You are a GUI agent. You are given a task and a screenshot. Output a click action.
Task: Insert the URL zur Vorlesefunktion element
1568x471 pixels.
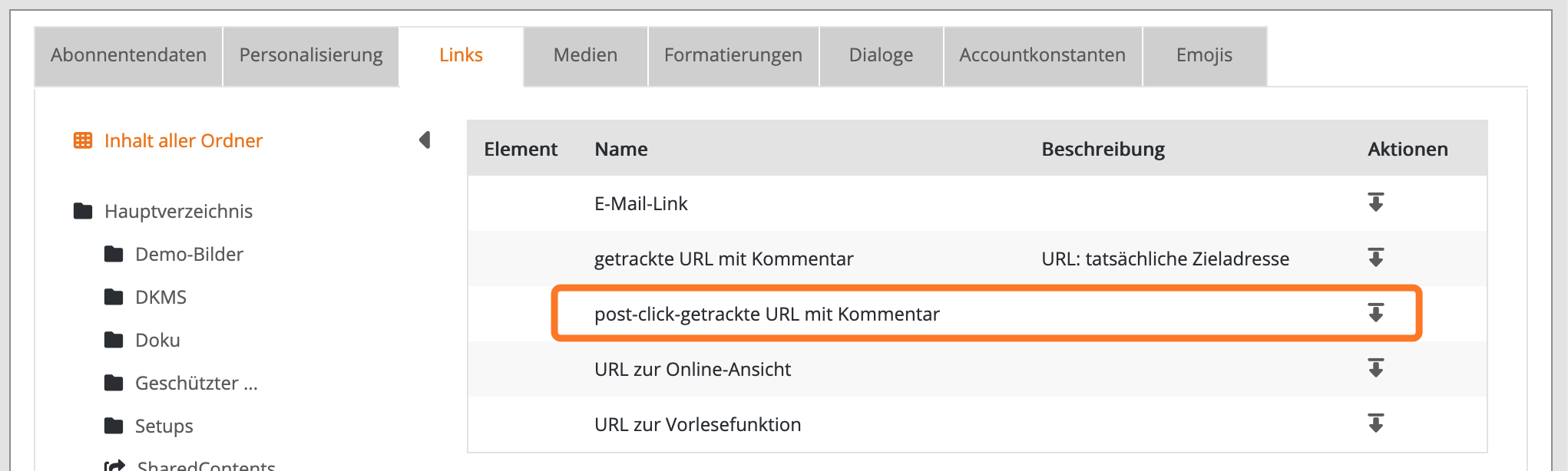pyautogui.click(x=1375, y=423)
